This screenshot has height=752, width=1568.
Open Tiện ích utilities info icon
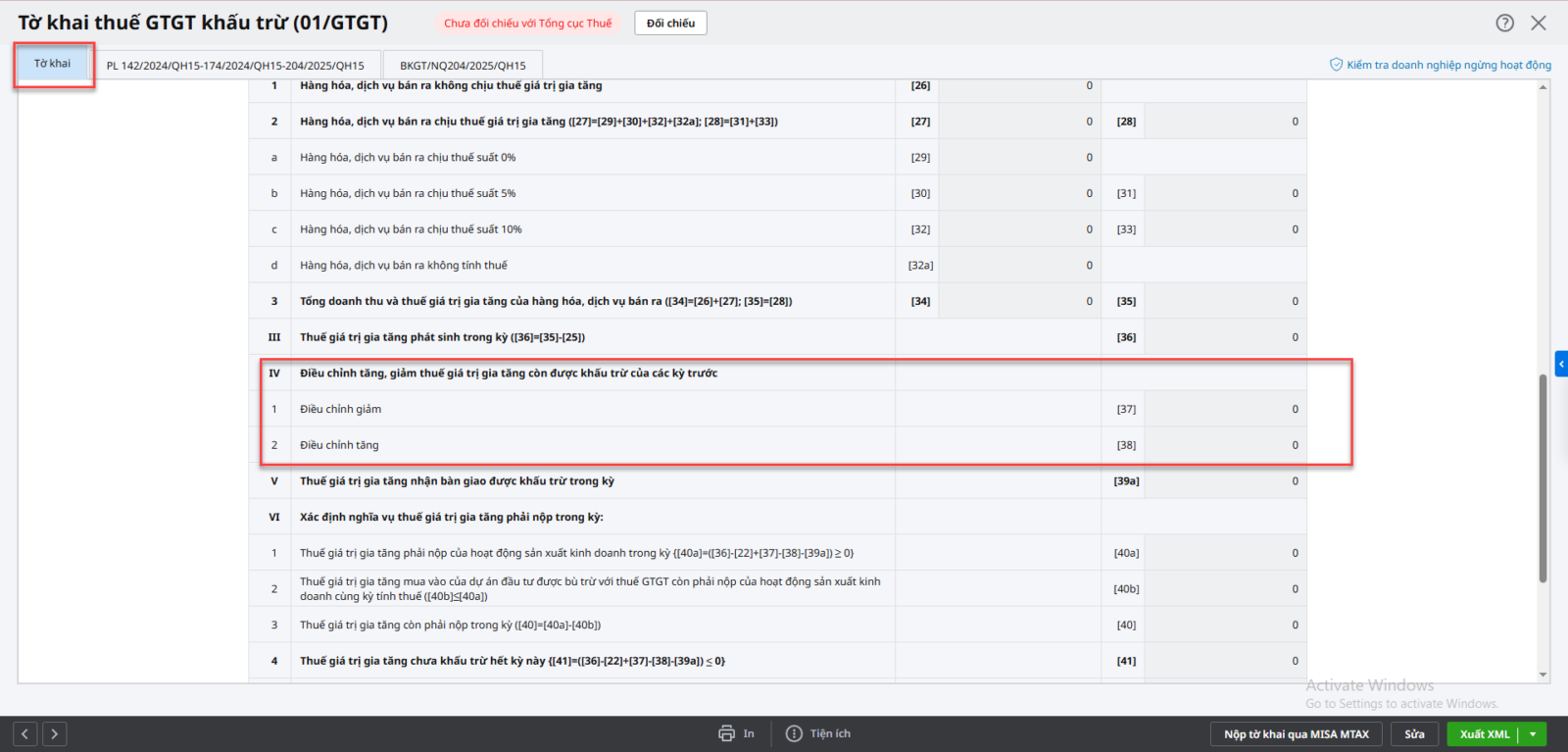tap(794, 733)
